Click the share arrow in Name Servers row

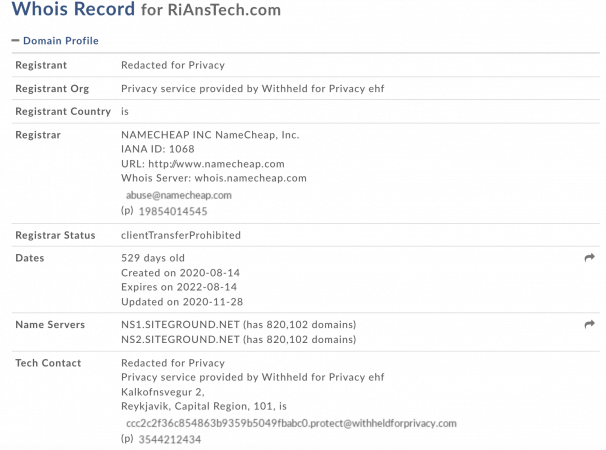tap(589, 324)
